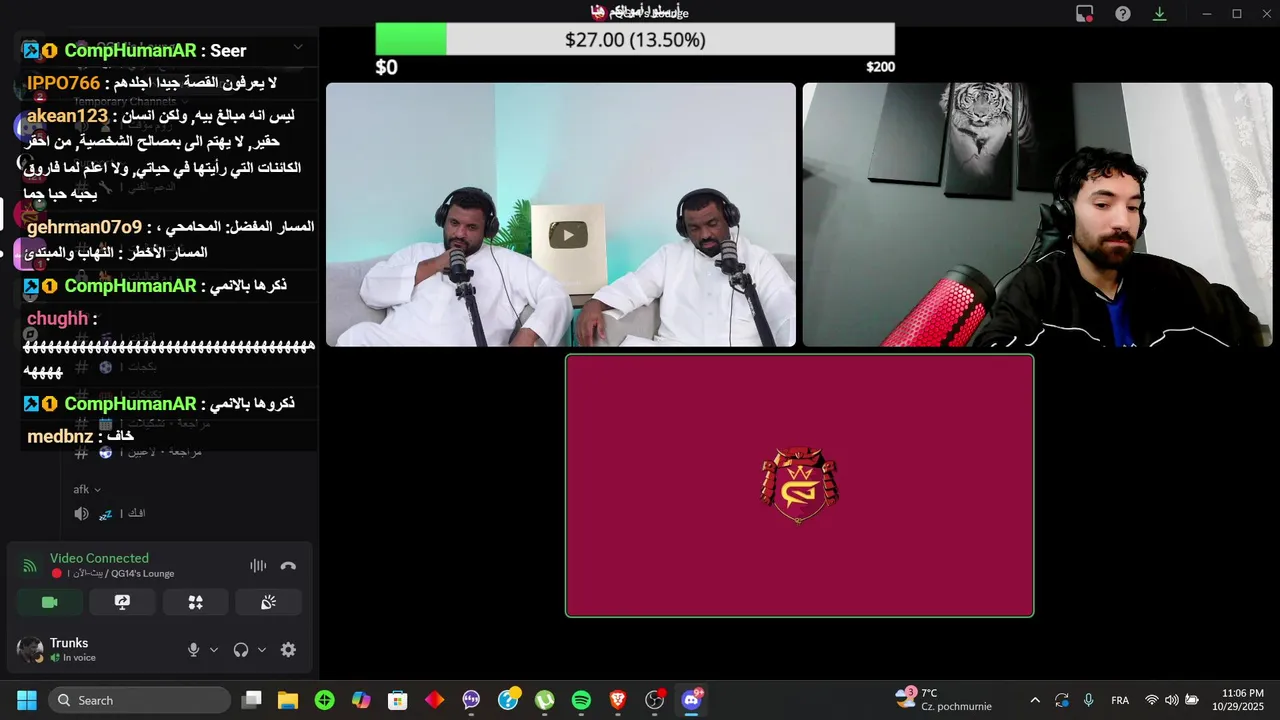Turn off the camera in Discord
Viewport: 1280px width, 720px height.
point(50,602)
